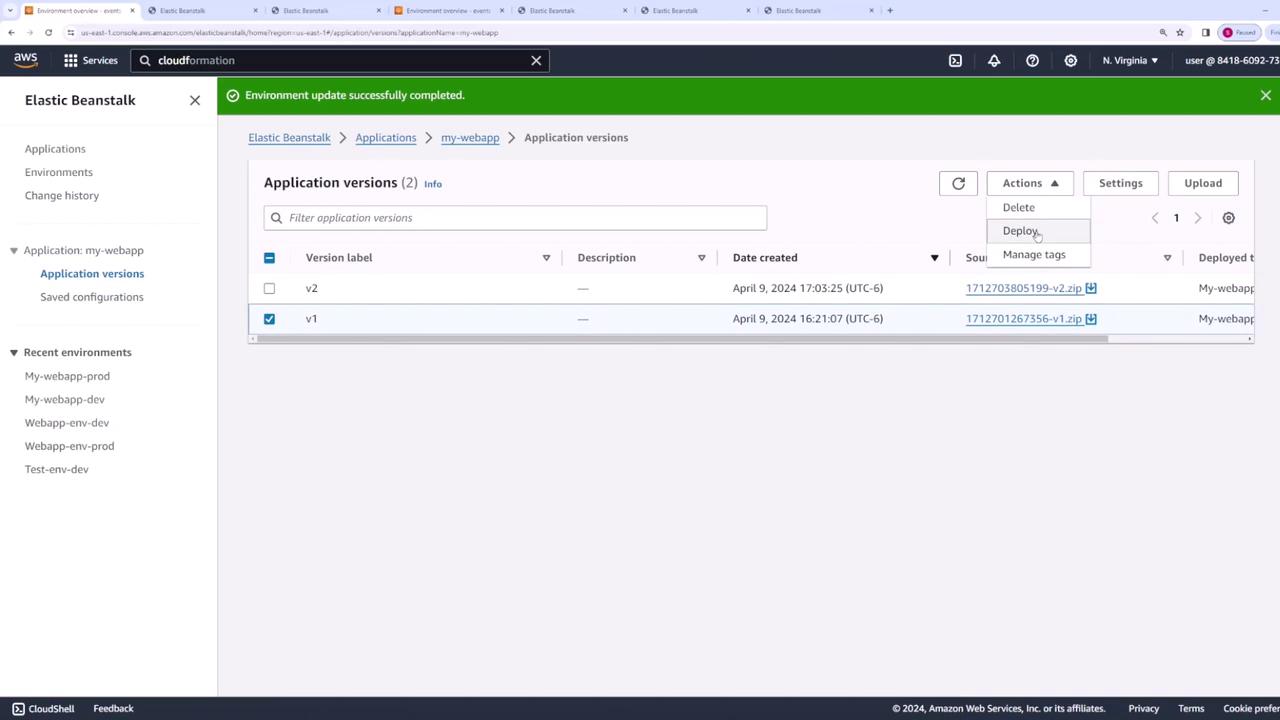Open the Webapp-env-prod recent environment

[x=70, y=446]
